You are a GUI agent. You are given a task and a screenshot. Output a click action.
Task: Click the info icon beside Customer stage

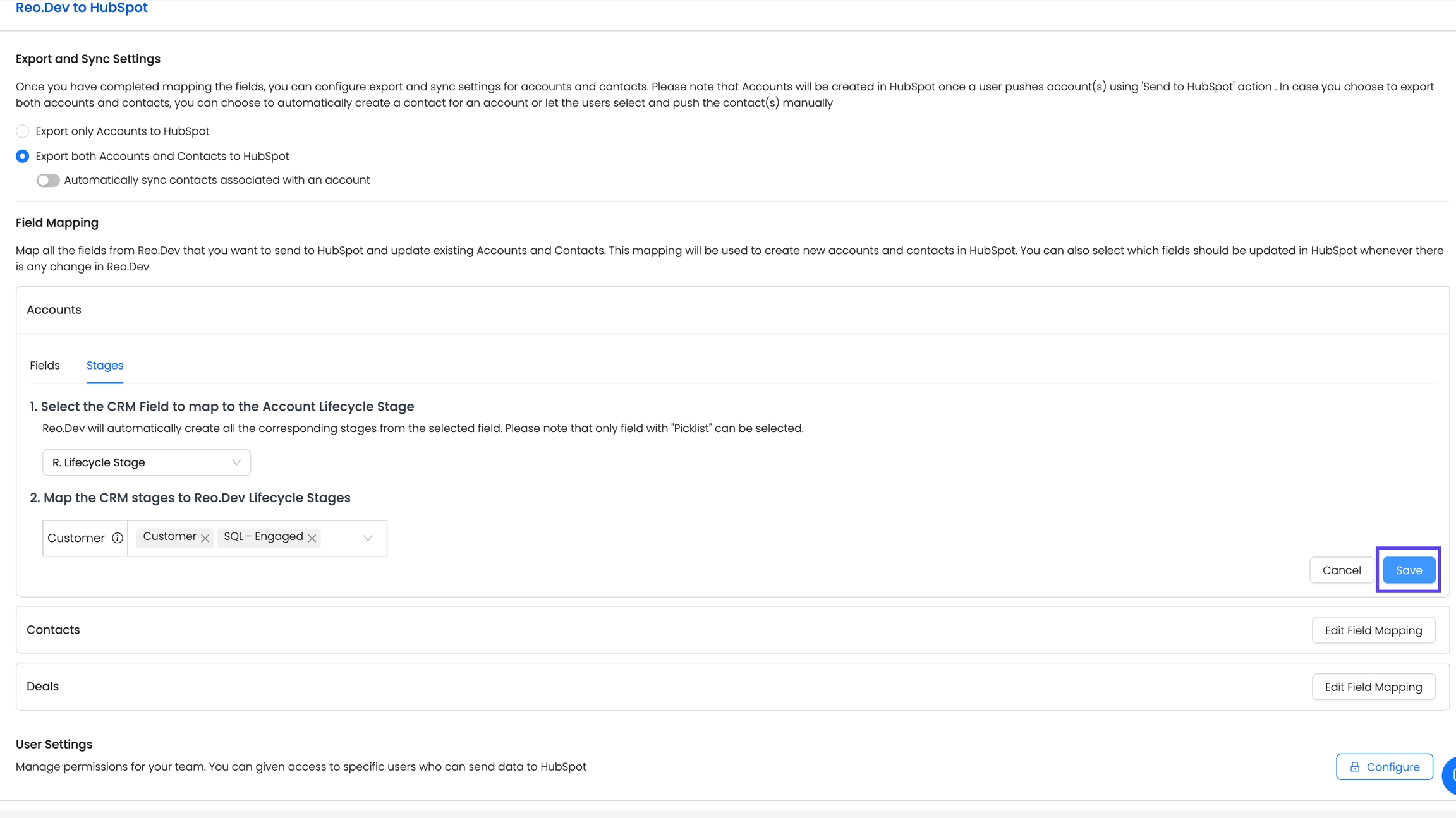[118, 538]
